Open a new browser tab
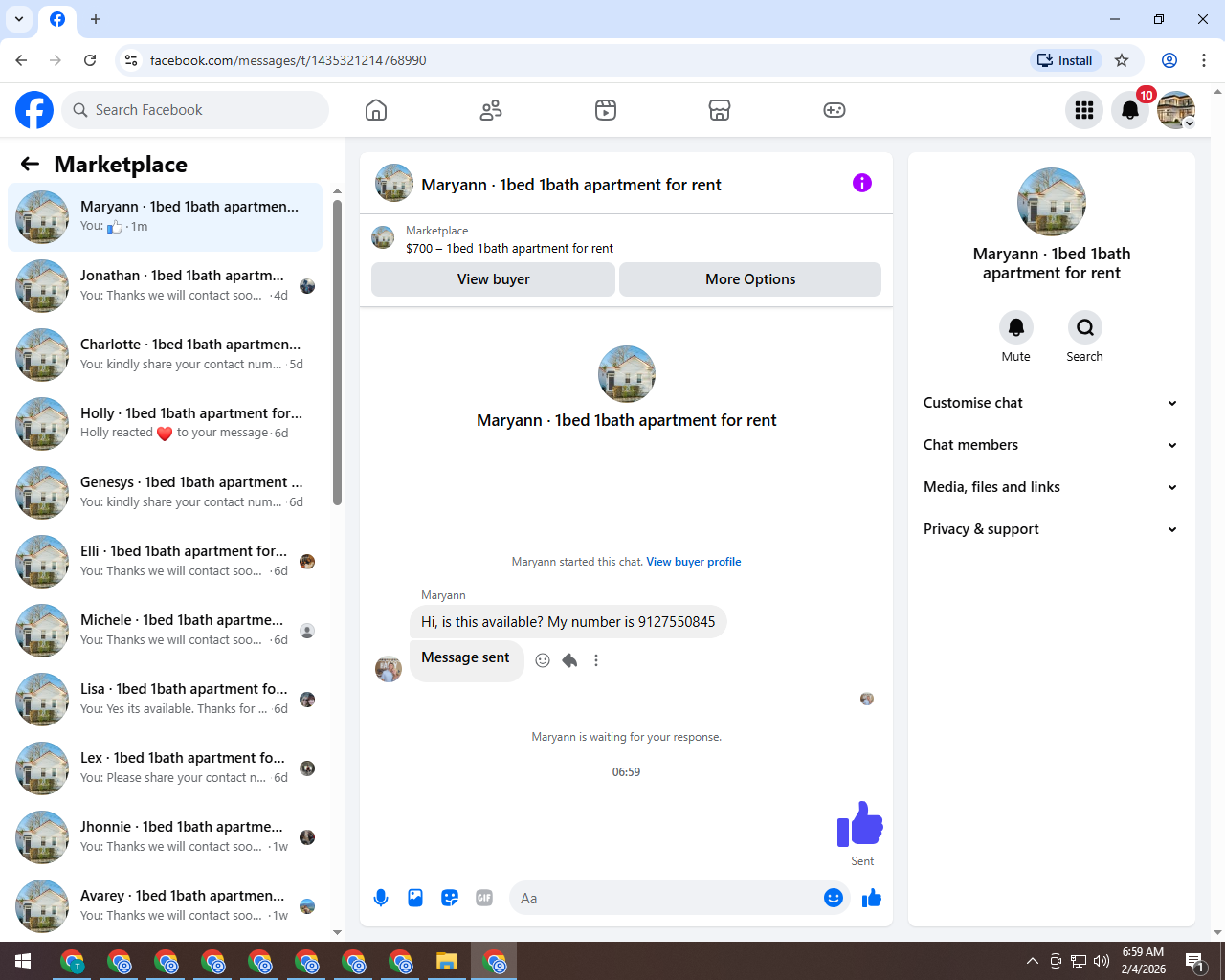1225x980 pixels. tap(96, 19)
